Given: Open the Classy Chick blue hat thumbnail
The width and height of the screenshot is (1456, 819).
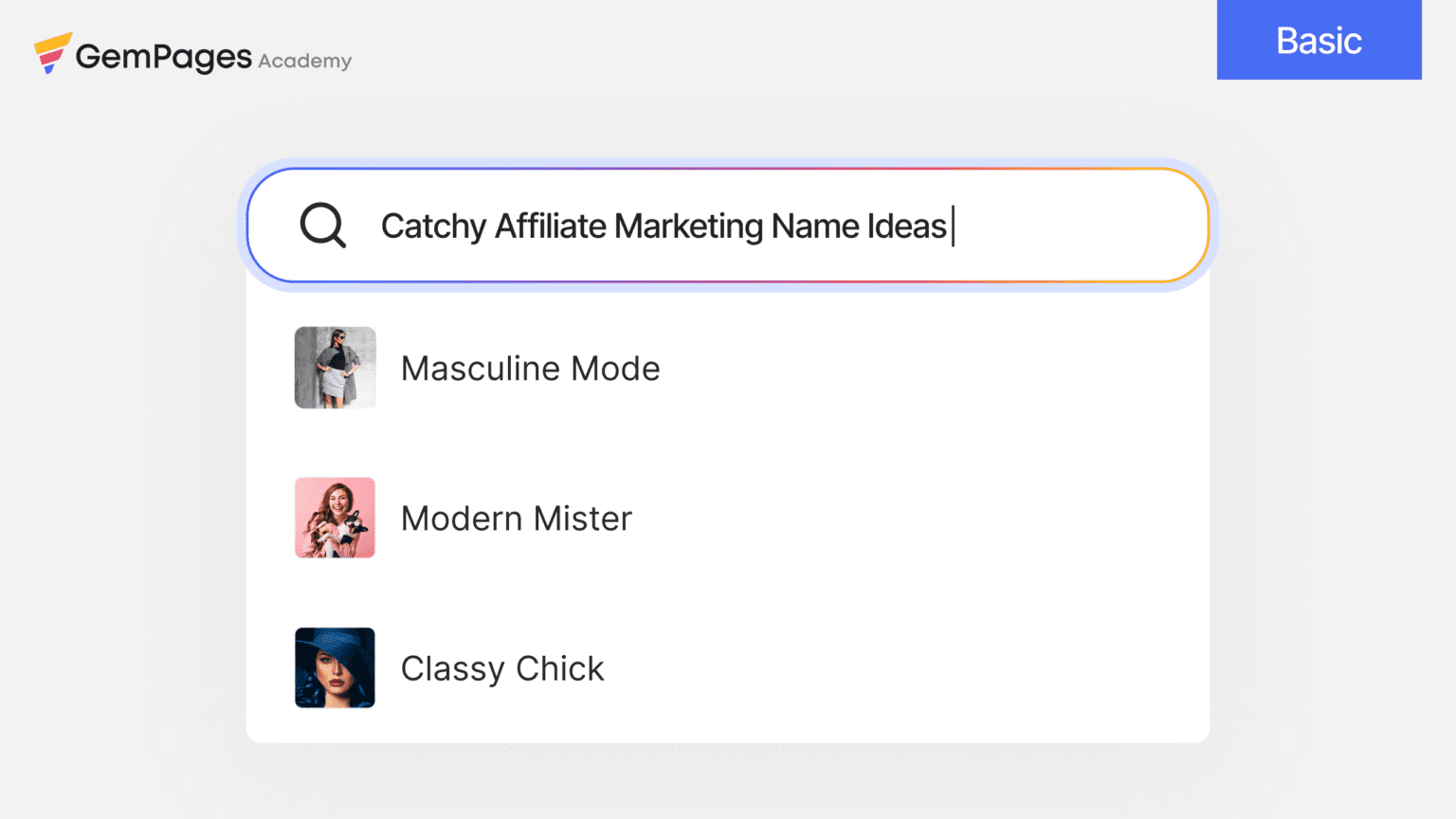Looking at the screenshot, I should click(335, 667).
